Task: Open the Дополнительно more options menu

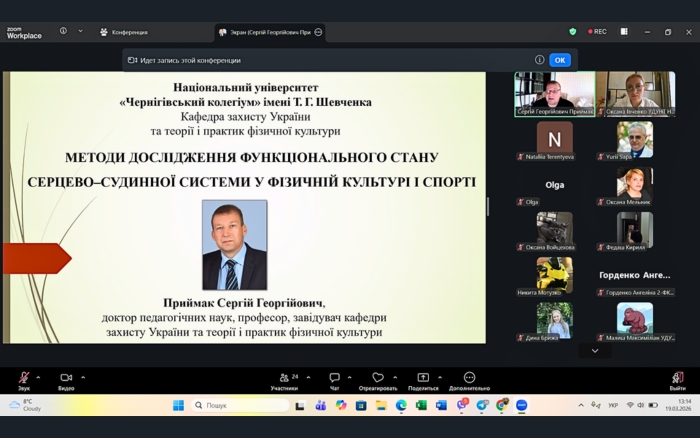Action: click(x=469, y=378)
